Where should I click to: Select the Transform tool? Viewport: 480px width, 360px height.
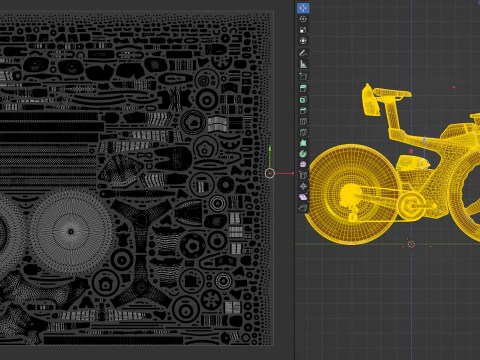click(x=303, y=41)
